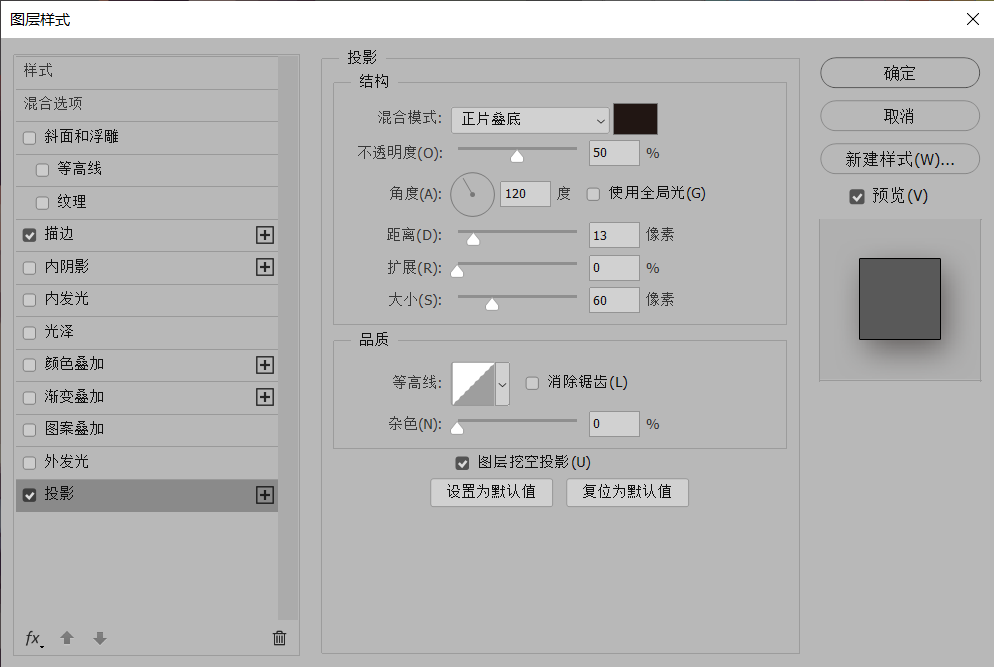Click the 复位为默认值 button
Image resolution: width=994 pixels, height=667 pixels.
coord(627,492)
